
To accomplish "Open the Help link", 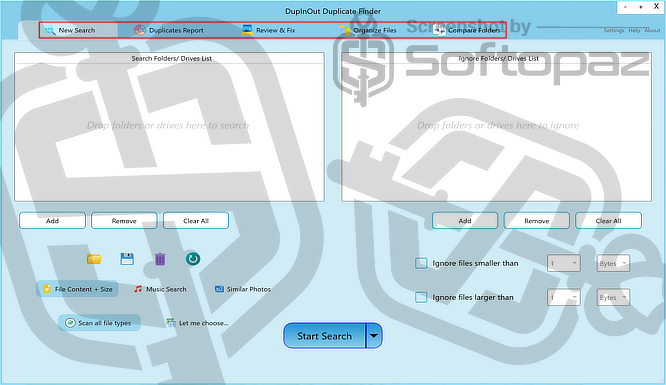I will click(634, 31).
